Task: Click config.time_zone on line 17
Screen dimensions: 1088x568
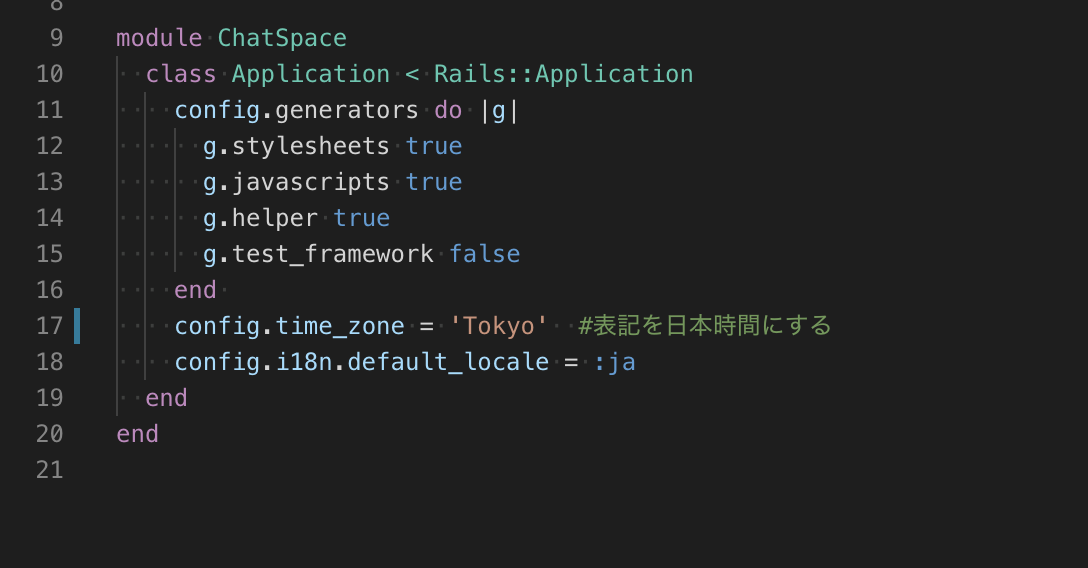Action: click(x=289, y=326)
